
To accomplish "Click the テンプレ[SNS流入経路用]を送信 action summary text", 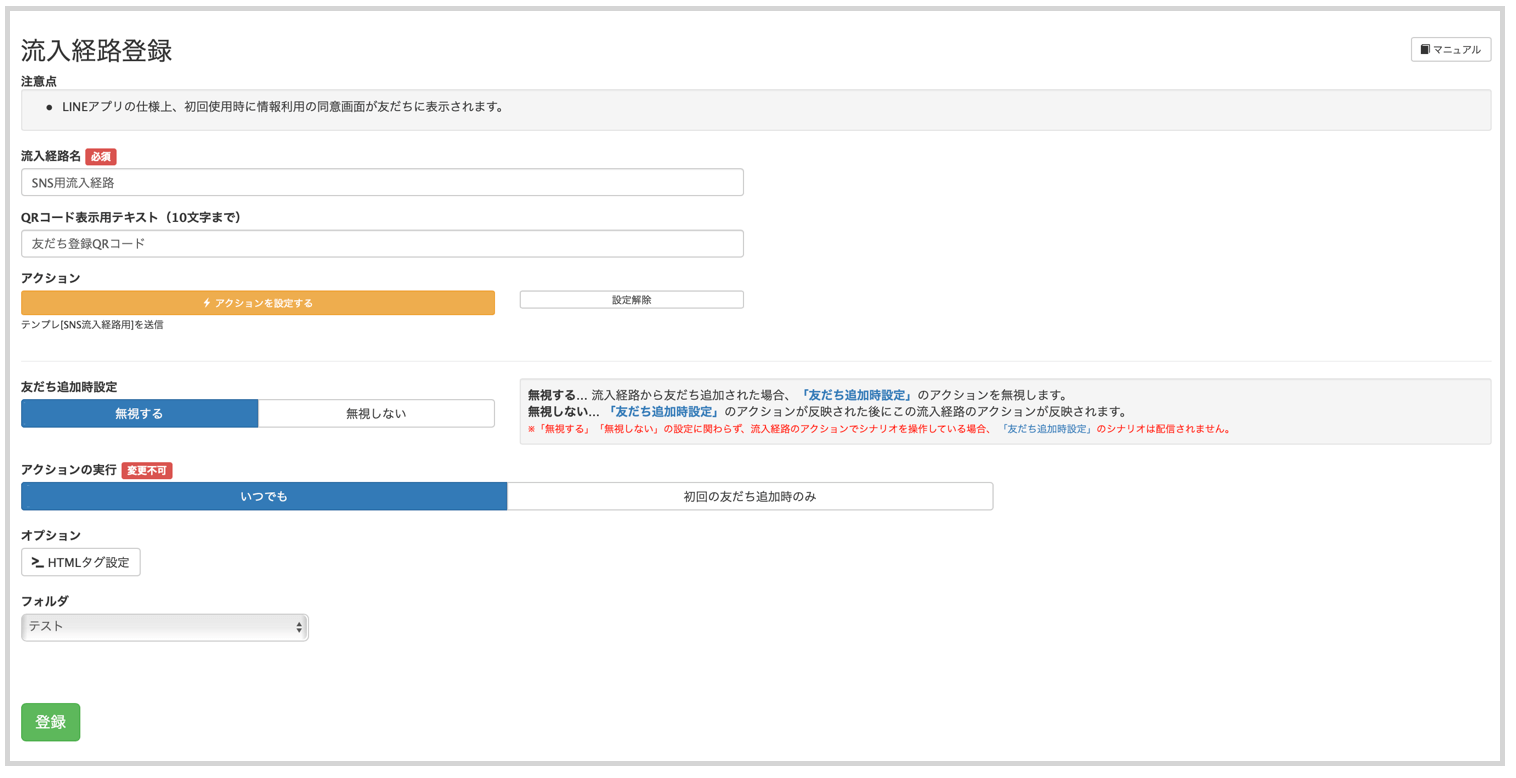I will [x=92, y=325].
